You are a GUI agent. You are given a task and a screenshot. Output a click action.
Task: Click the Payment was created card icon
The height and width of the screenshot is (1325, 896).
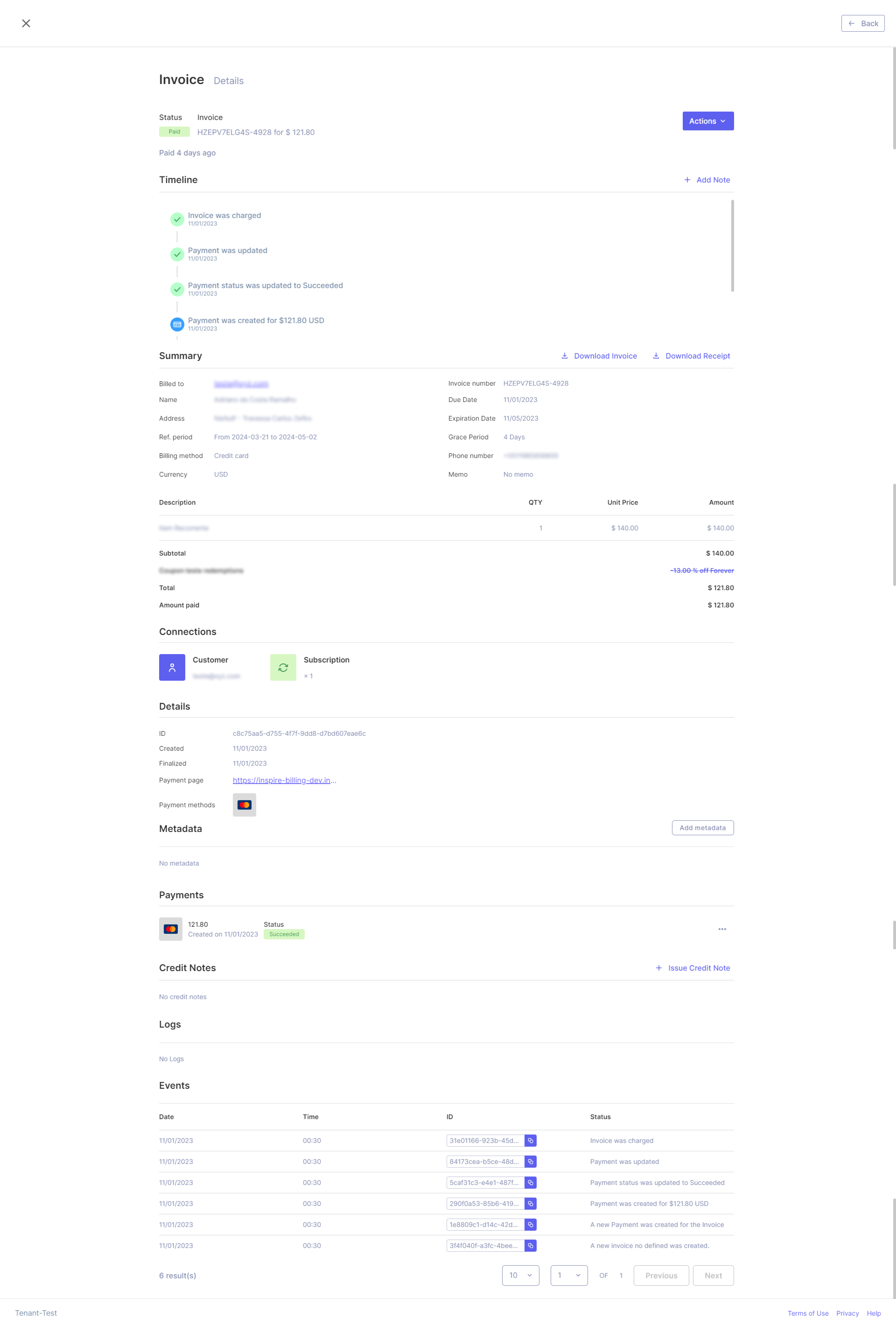[177, 324]
